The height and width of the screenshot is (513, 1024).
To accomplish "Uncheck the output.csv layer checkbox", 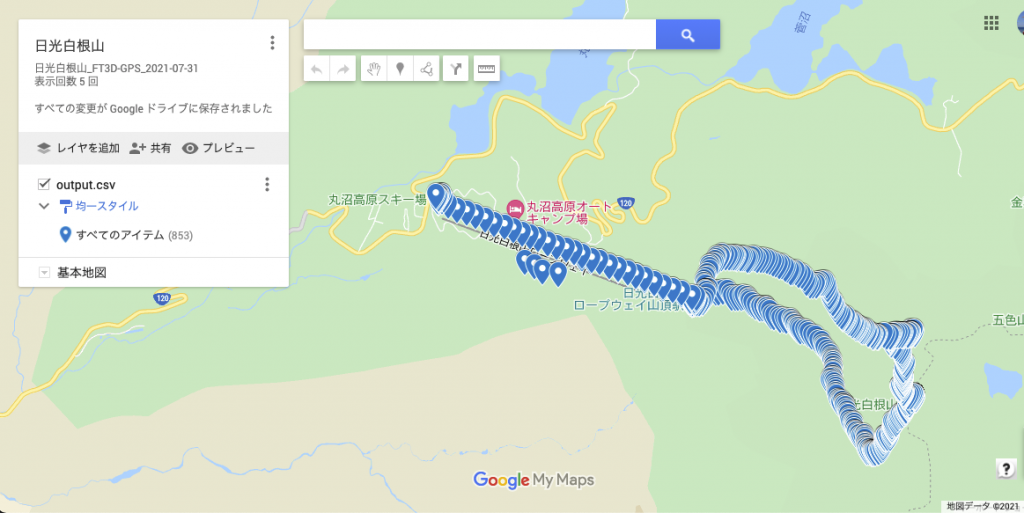I will coord(44,184).
